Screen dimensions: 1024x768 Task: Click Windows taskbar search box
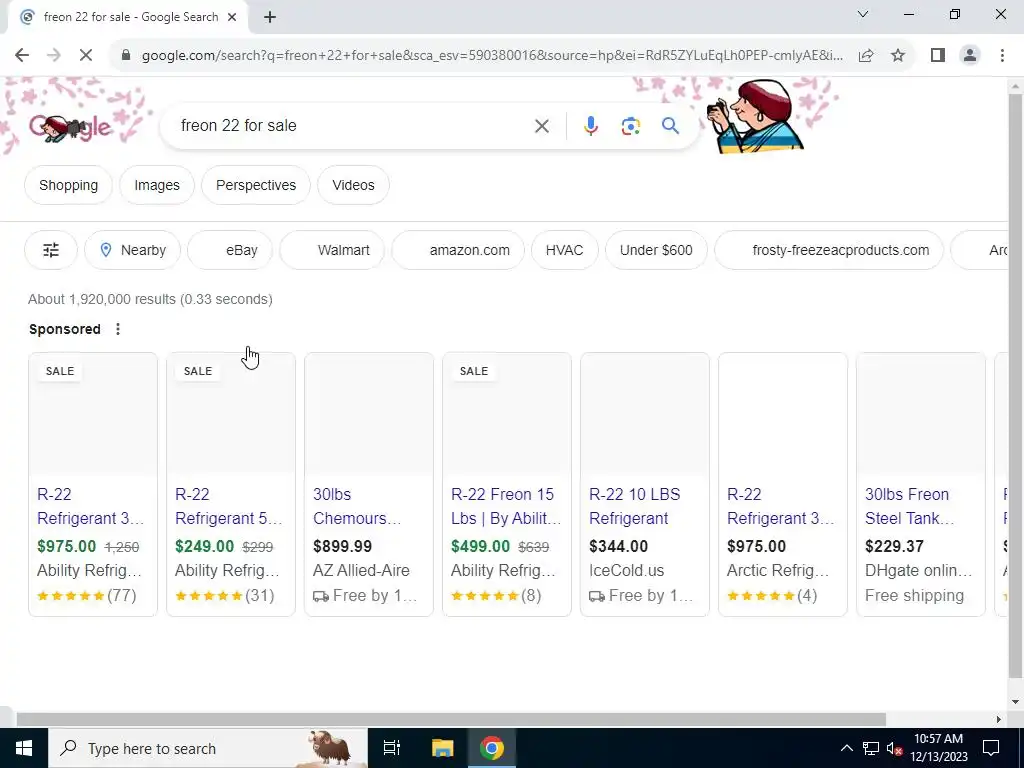click(208, 748)
